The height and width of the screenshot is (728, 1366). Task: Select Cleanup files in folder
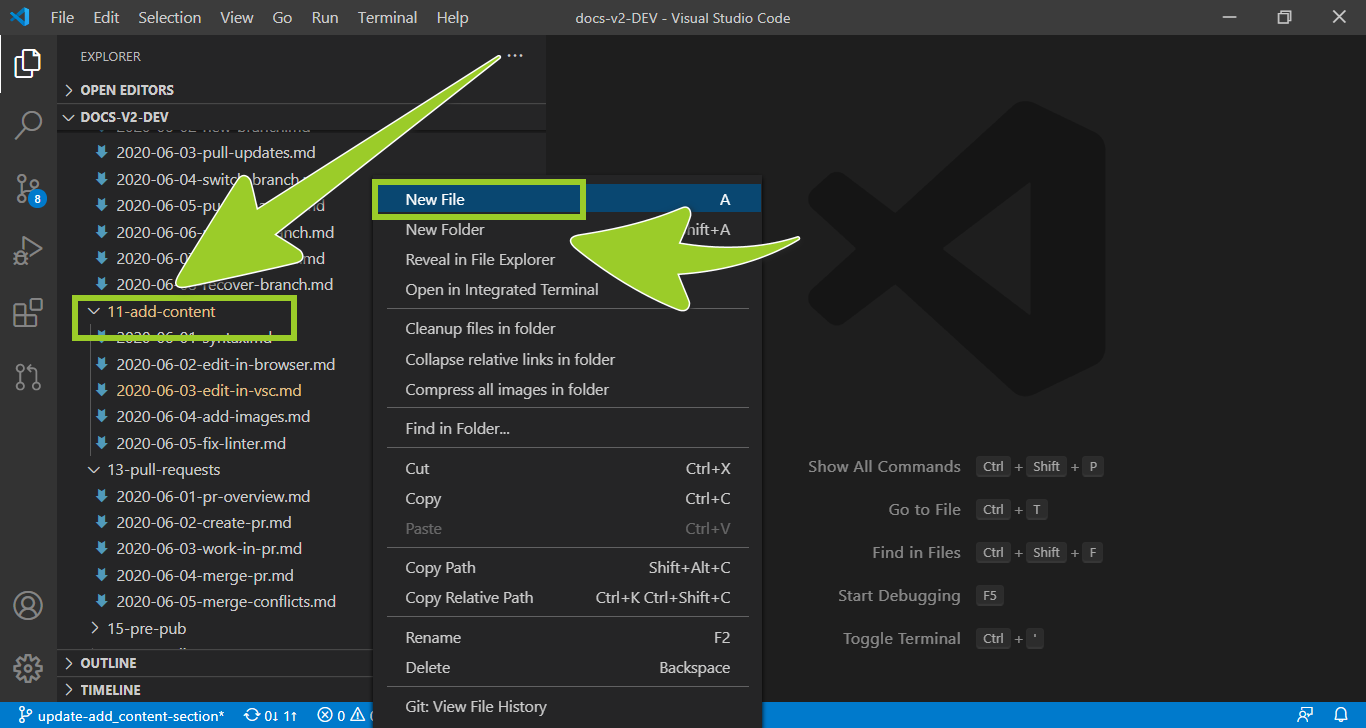pyautogui.click(x=567, y=329)
